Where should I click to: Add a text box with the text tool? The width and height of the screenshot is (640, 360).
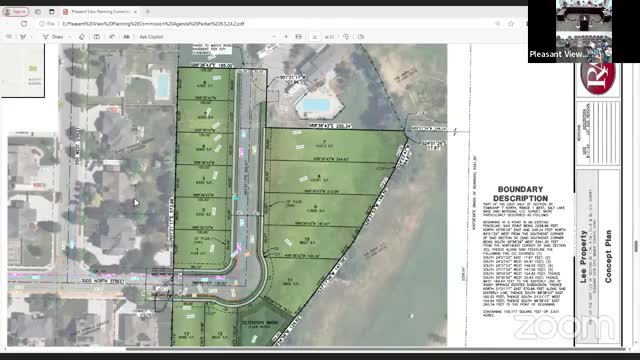coord(97,37)
